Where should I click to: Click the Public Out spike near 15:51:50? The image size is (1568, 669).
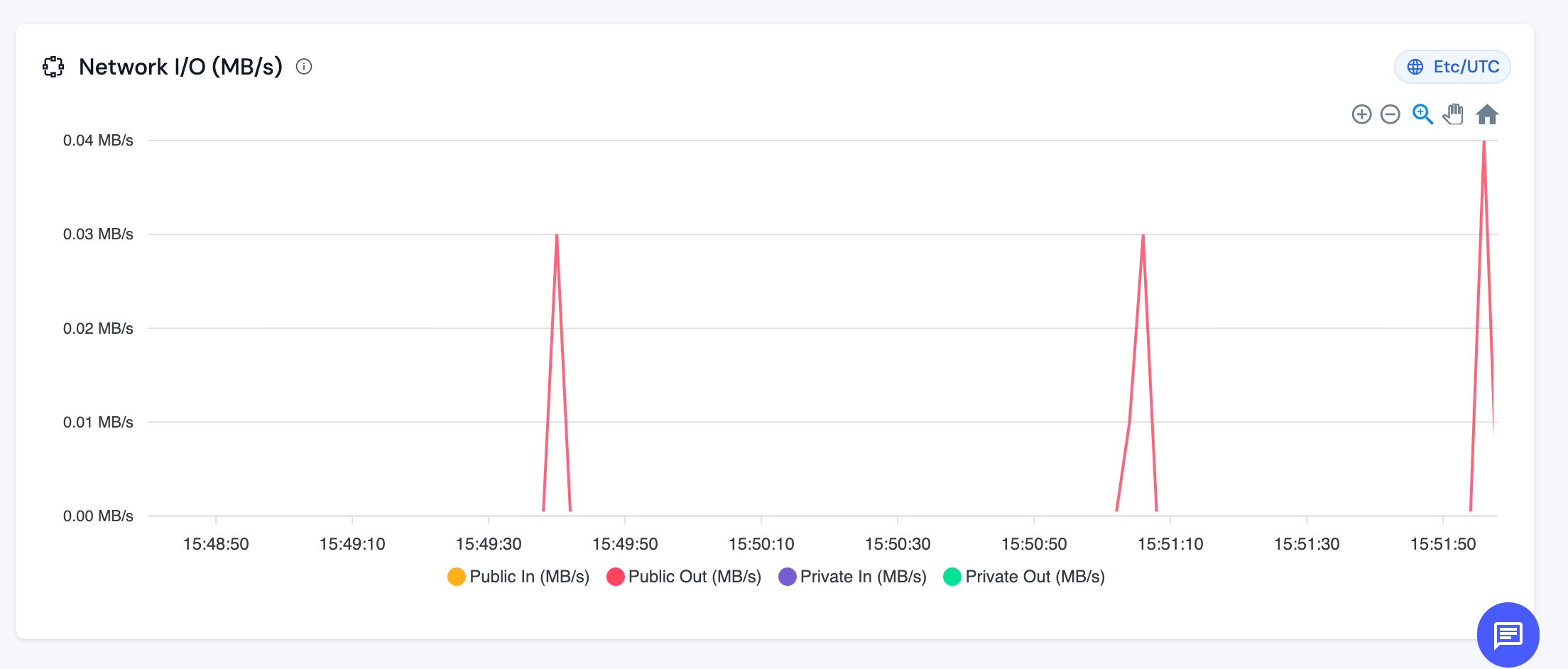[x=1485, y=142]
